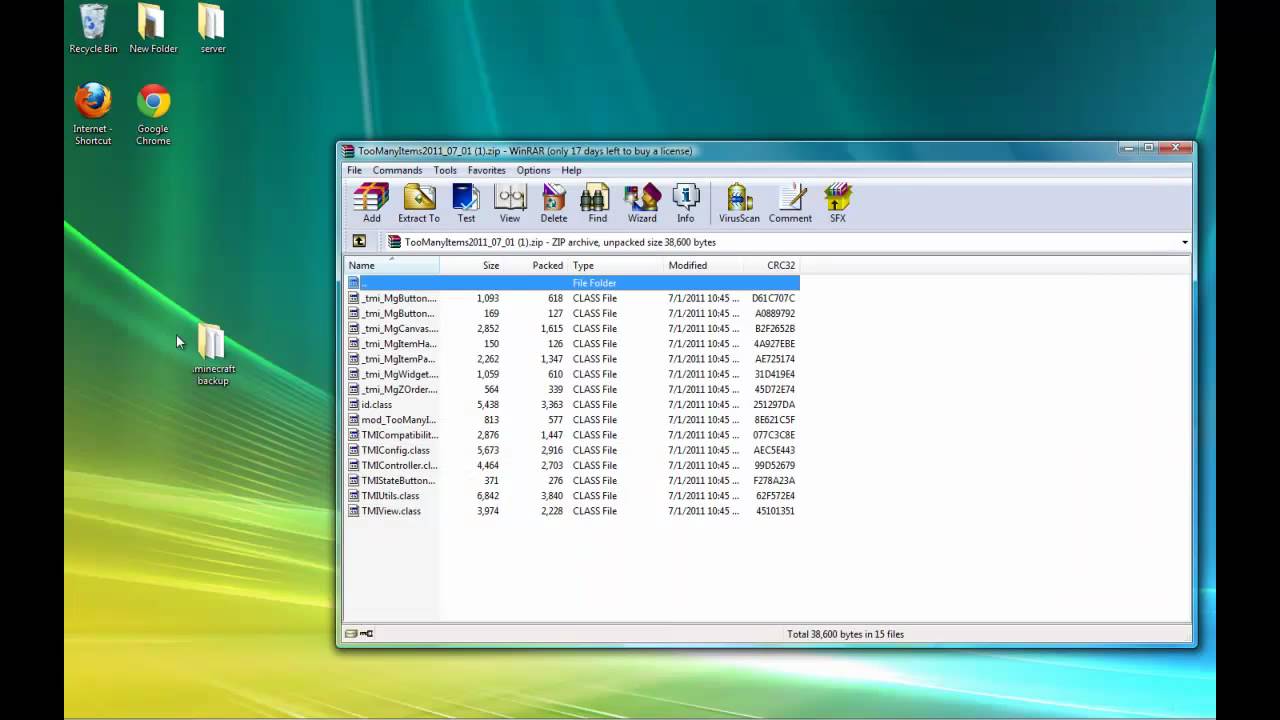Select the TMIUtils.class file

point(572,496)
